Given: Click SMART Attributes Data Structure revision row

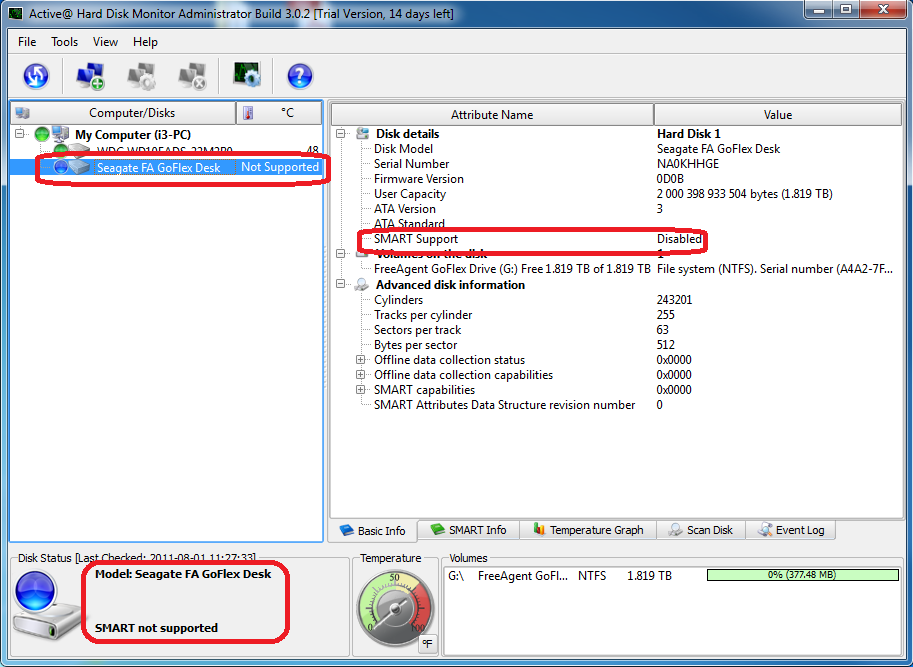Looking at the screenshot, I should [x=617, y=405].
